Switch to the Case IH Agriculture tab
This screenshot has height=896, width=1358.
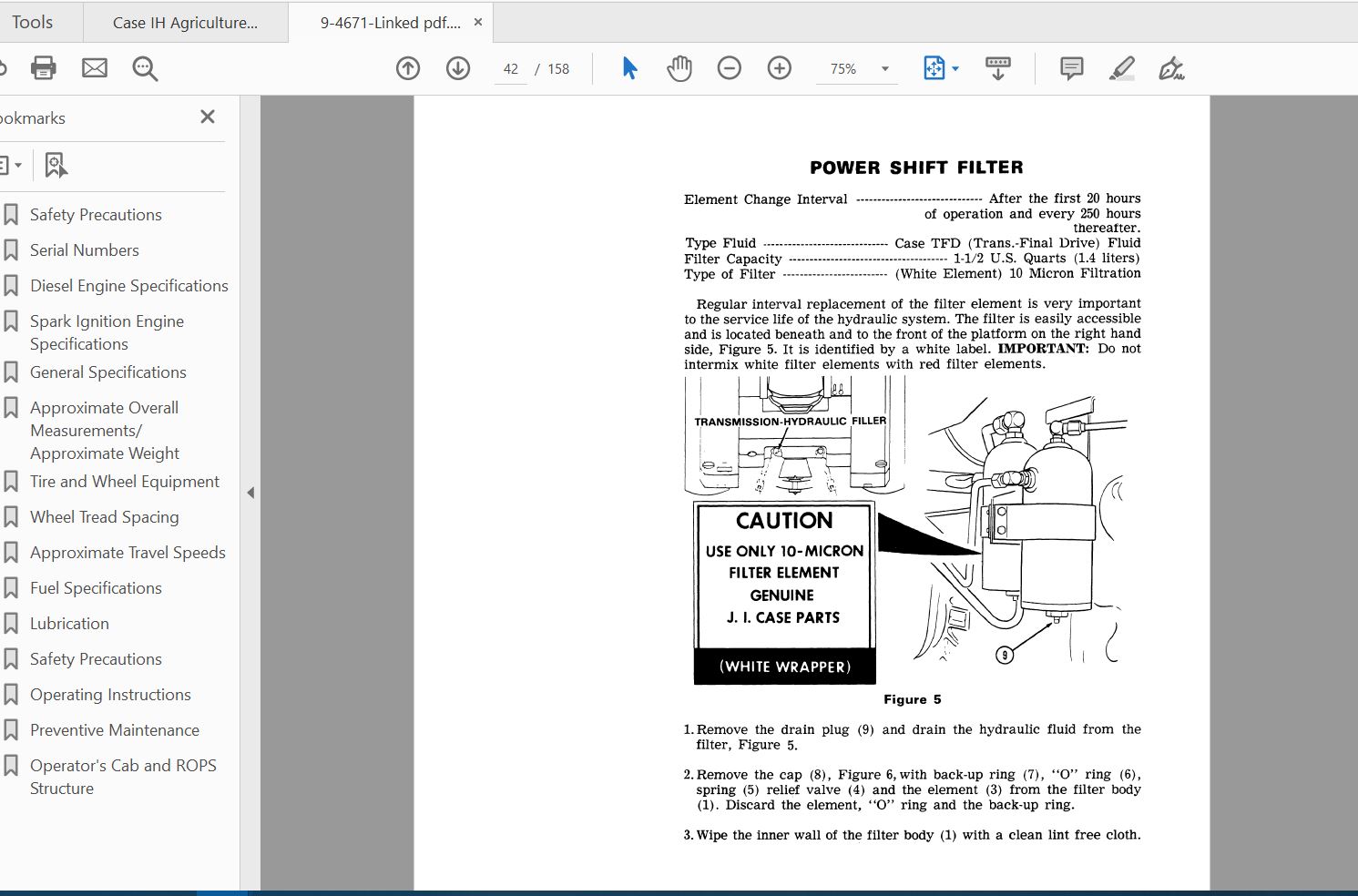click(x=185, y=21)
